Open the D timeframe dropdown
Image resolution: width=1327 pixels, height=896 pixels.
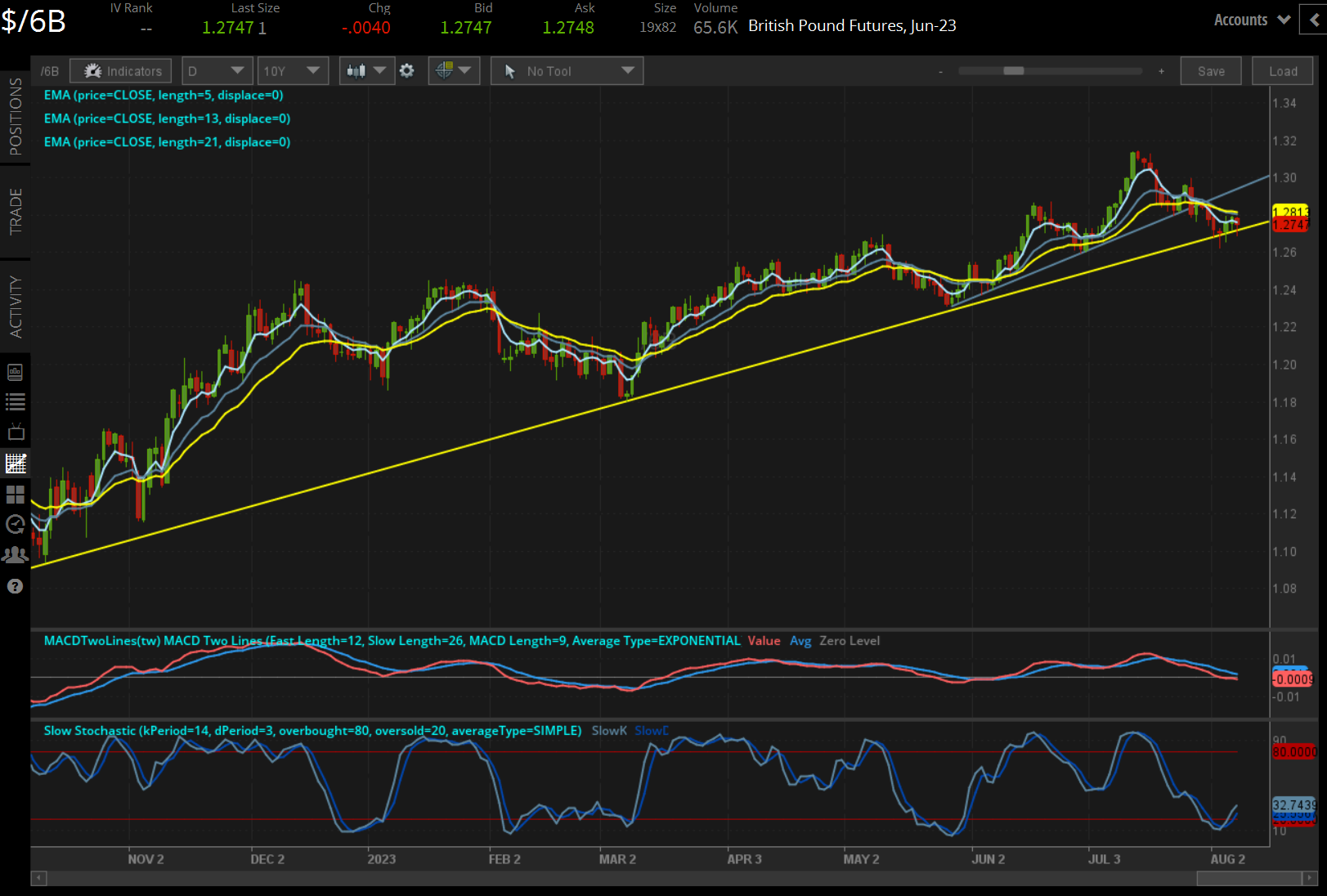point(217,70)
